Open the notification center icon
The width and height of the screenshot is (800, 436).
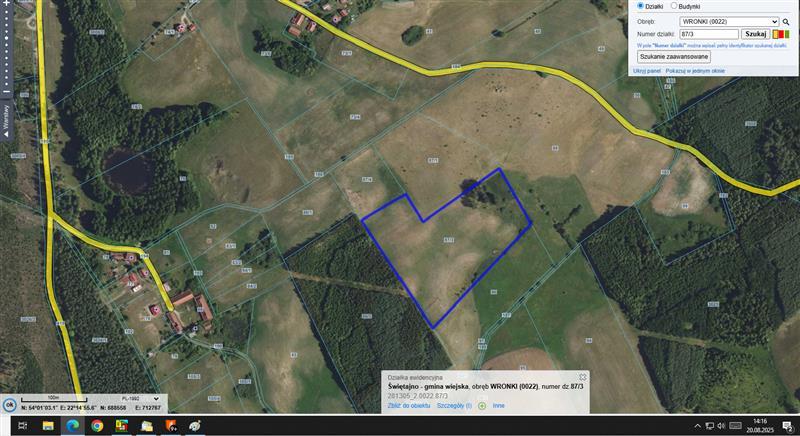788,426
